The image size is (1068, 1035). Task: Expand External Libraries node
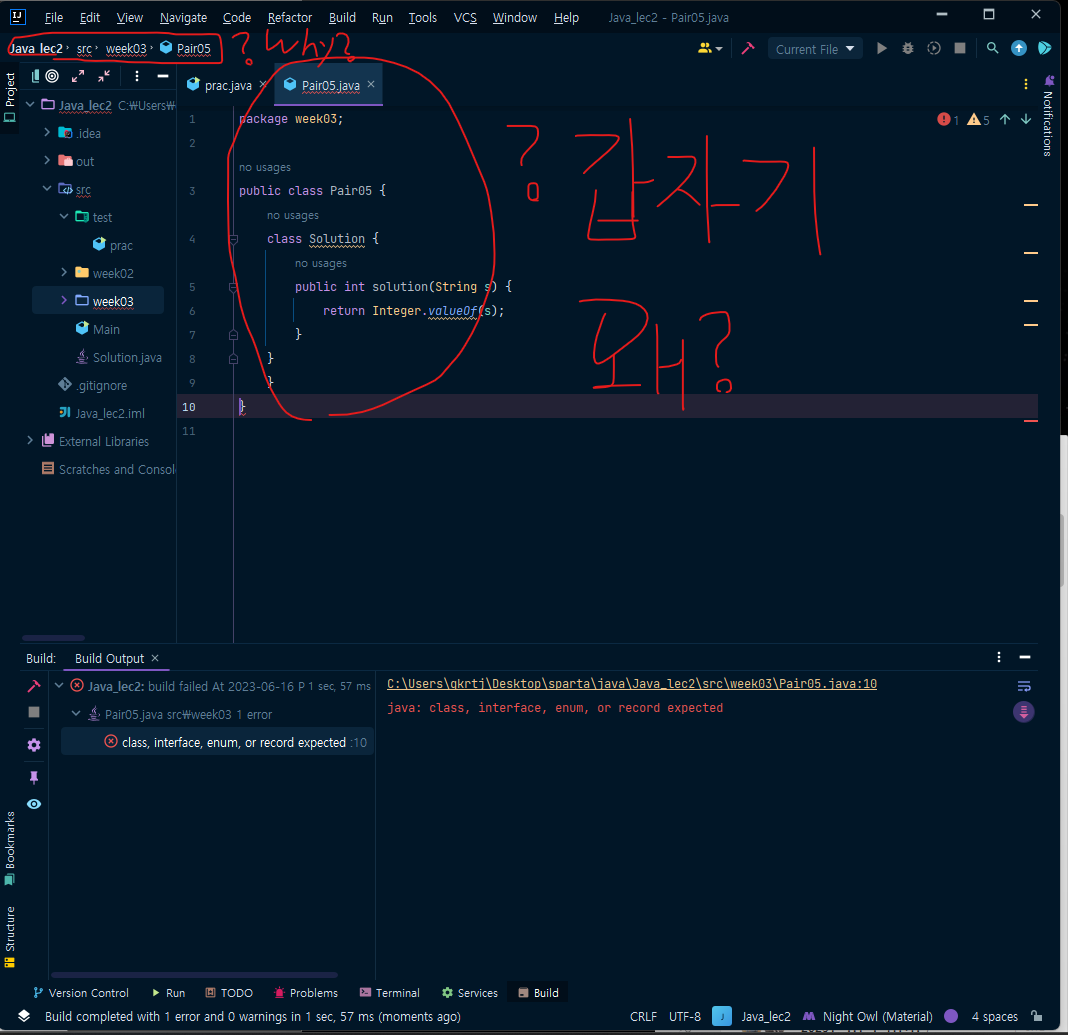pyautogui.click(x=30, y=441)
